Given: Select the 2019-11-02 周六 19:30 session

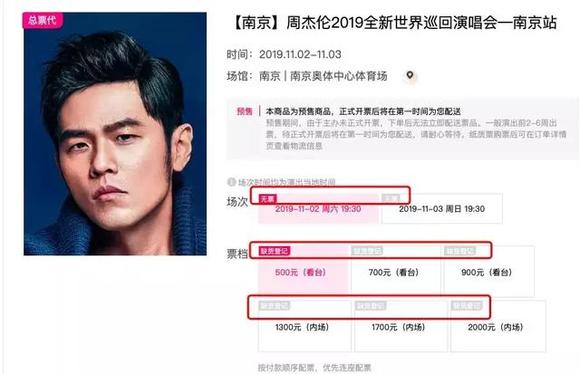Looking at the screenshot, I should click(318, 209).
